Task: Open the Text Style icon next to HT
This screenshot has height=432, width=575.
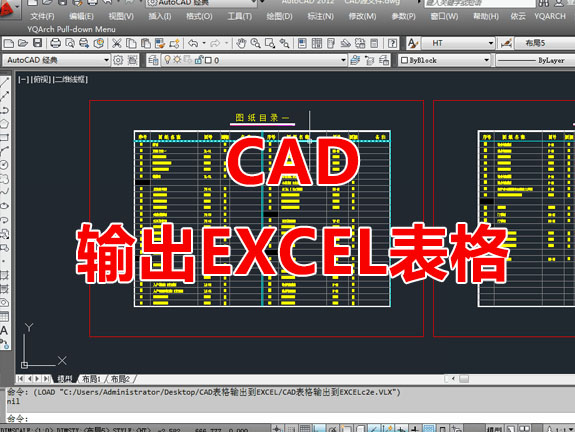Action: point(413,43)
